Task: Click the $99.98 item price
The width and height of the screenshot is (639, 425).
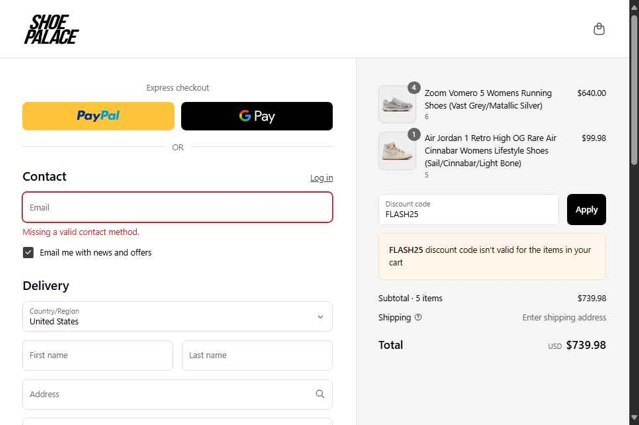Action: pos(594,138)
